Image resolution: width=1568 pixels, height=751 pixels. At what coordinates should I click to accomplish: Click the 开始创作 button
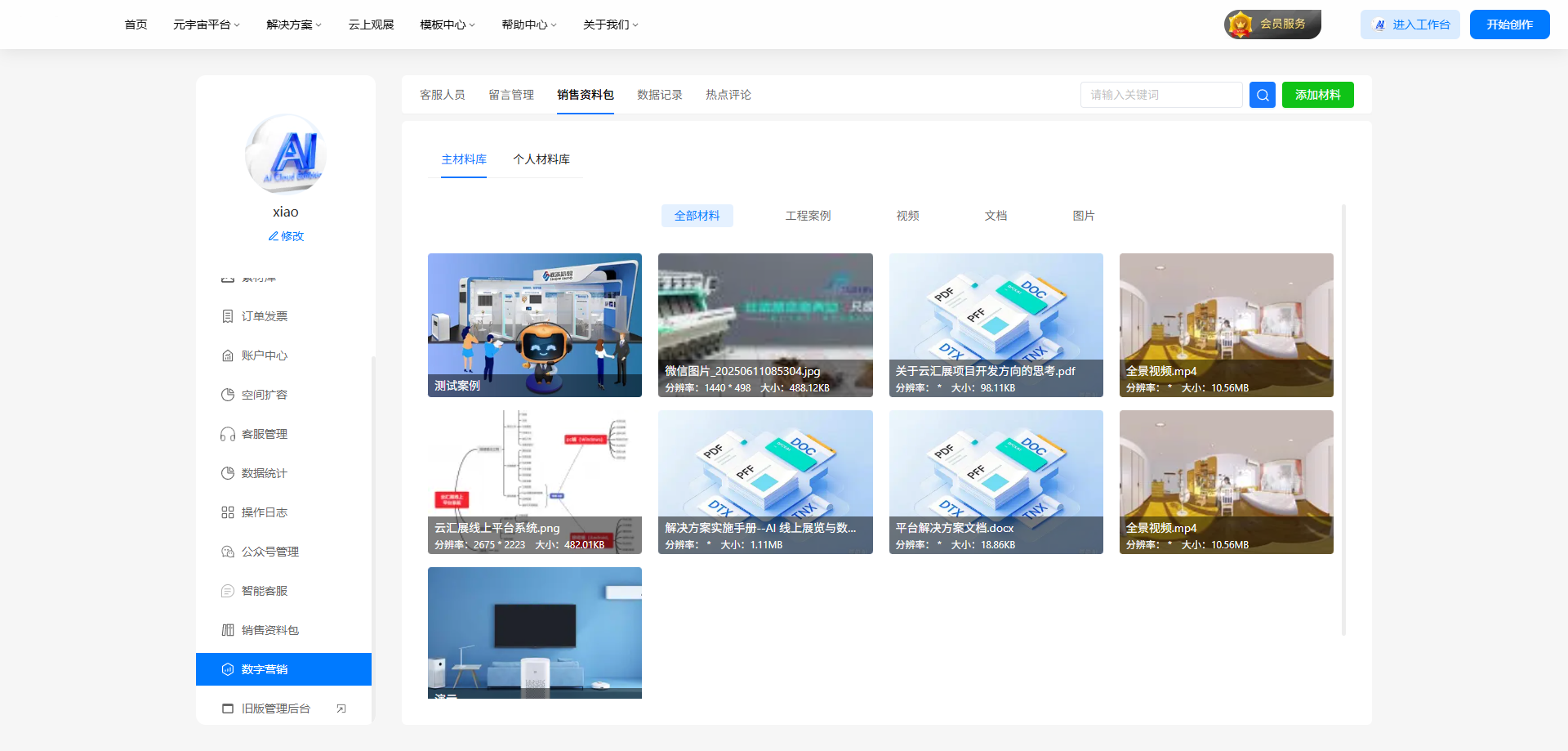pyautogui.click(x=1509, y=25)
